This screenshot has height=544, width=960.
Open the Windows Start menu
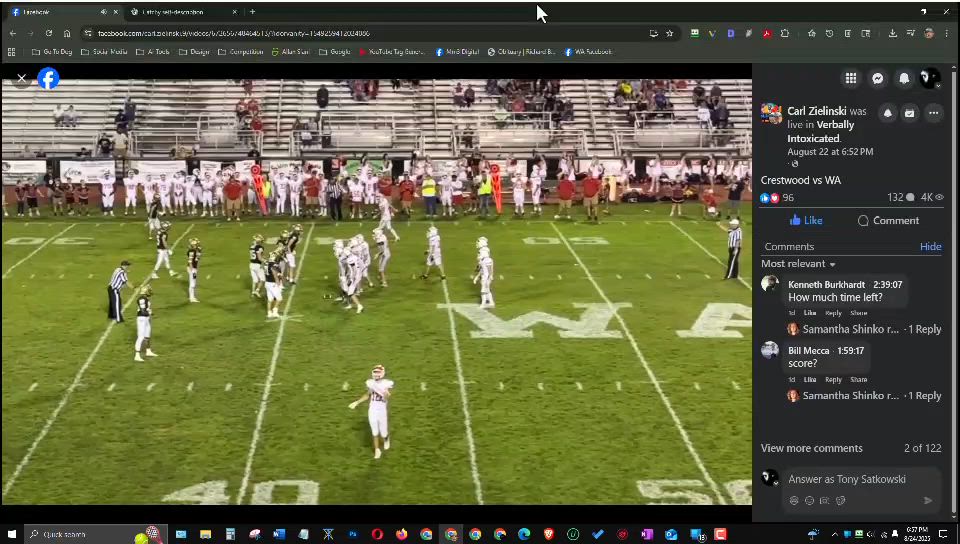(x=11, y=534)
